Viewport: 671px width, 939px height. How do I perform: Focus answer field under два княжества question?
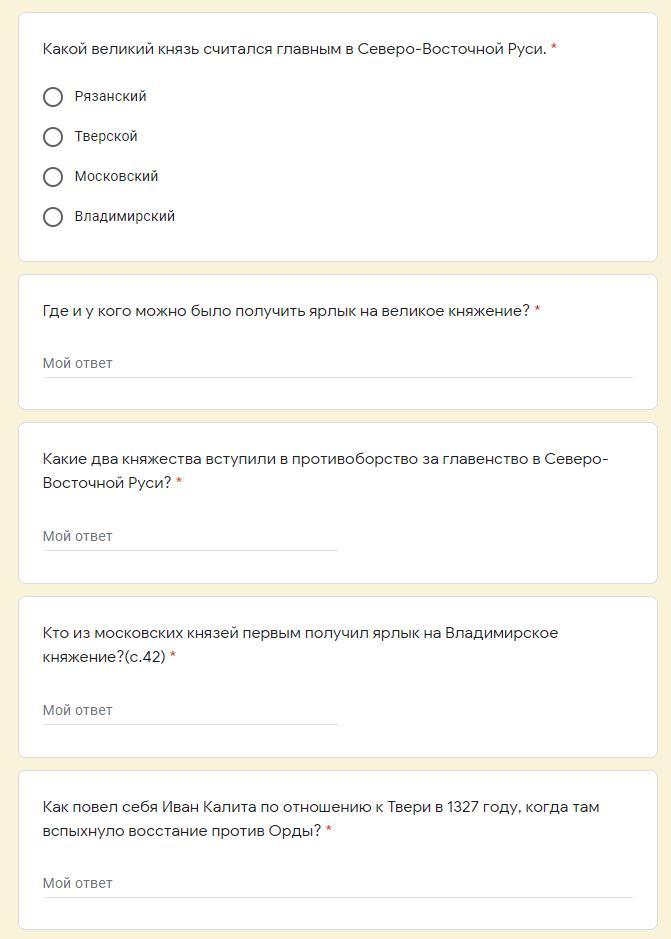[190, 537]
